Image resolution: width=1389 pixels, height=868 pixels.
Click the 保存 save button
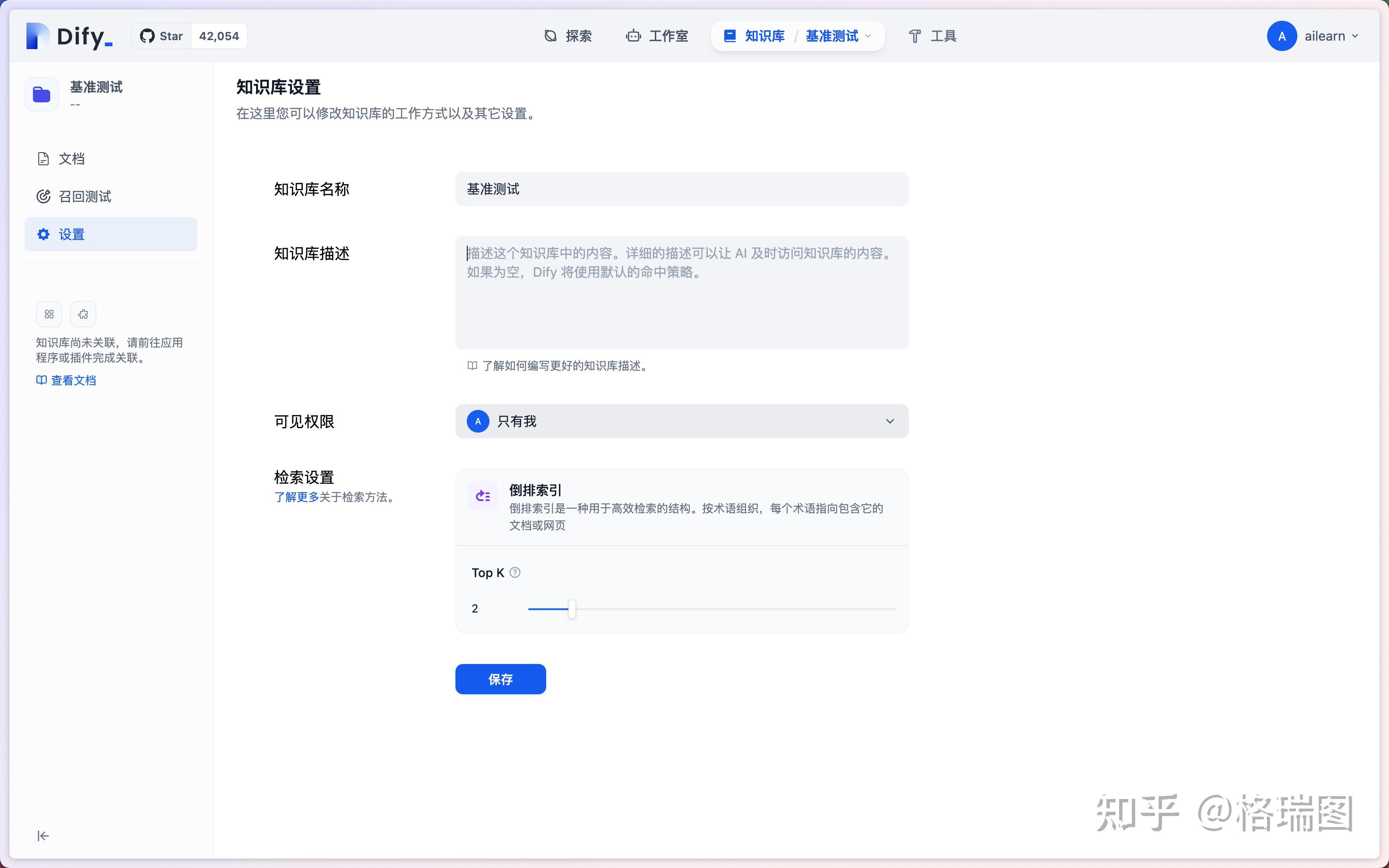500,679
